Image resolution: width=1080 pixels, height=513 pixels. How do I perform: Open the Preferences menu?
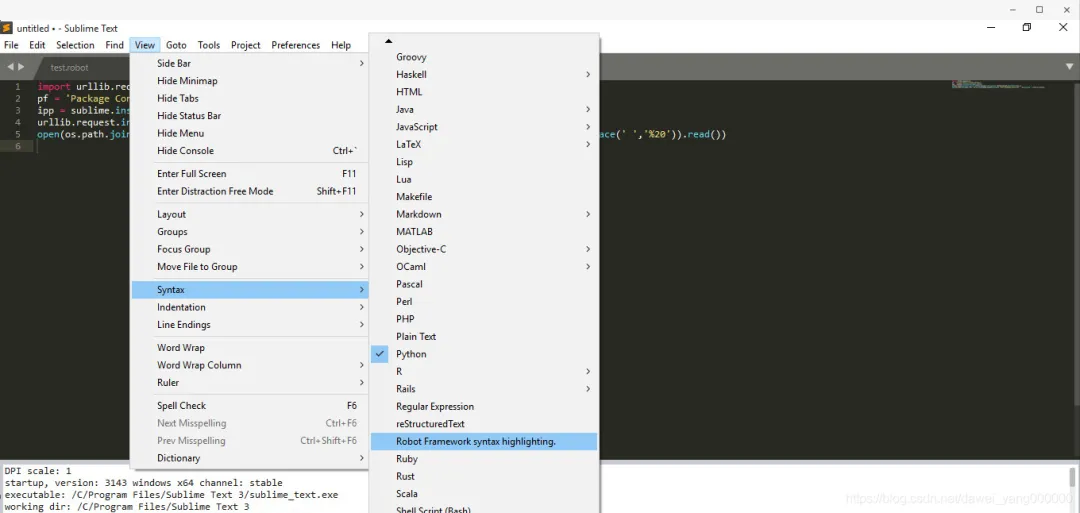coord(295,45)
